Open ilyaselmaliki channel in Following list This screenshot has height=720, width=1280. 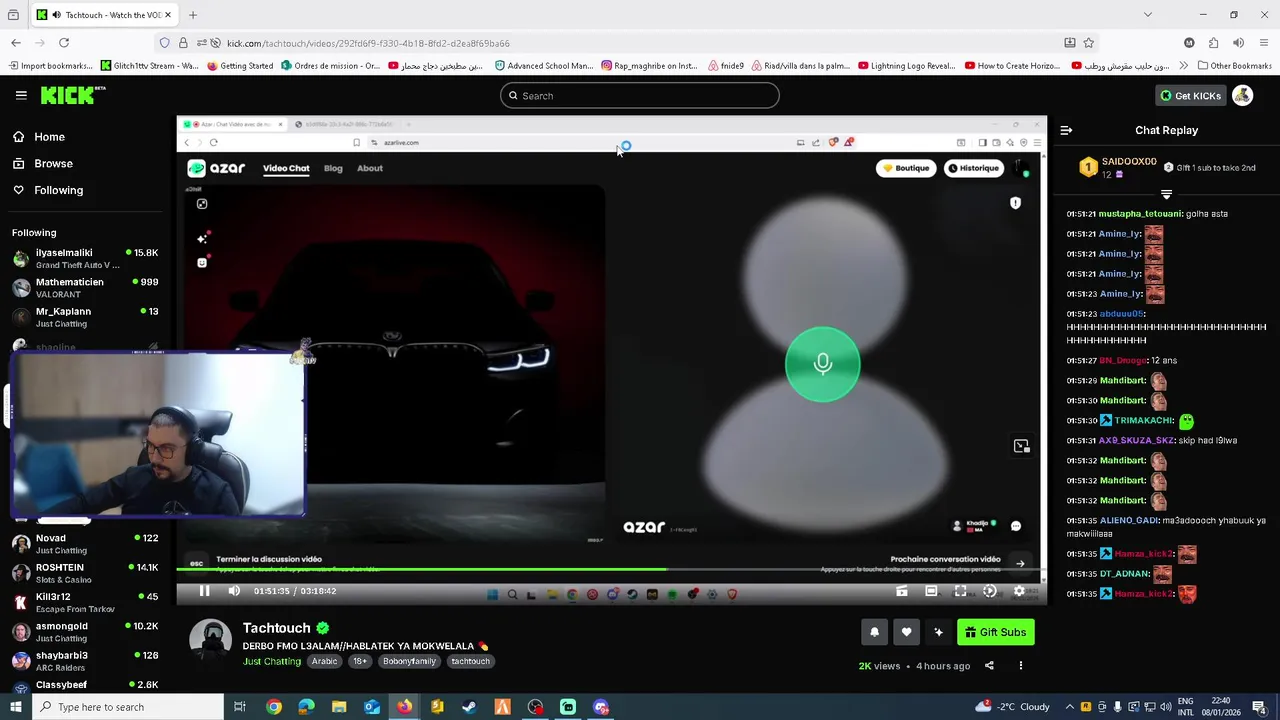(x=84, y=258)
